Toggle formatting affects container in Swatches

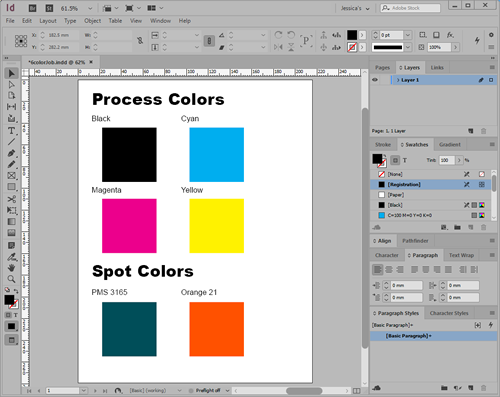point(395,160)
